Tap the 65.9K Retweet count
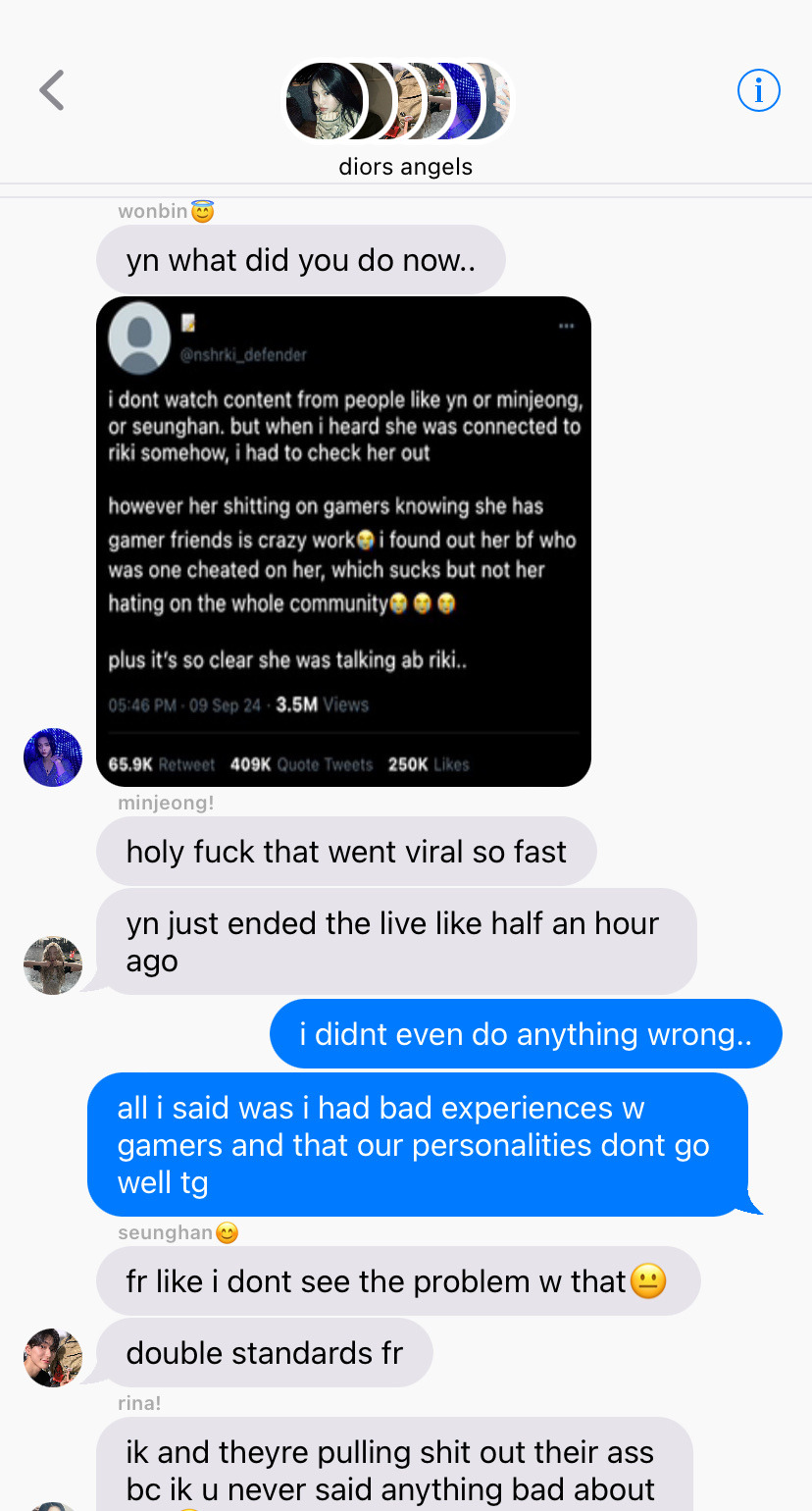Screen dimensions: 812x1511 162,764
